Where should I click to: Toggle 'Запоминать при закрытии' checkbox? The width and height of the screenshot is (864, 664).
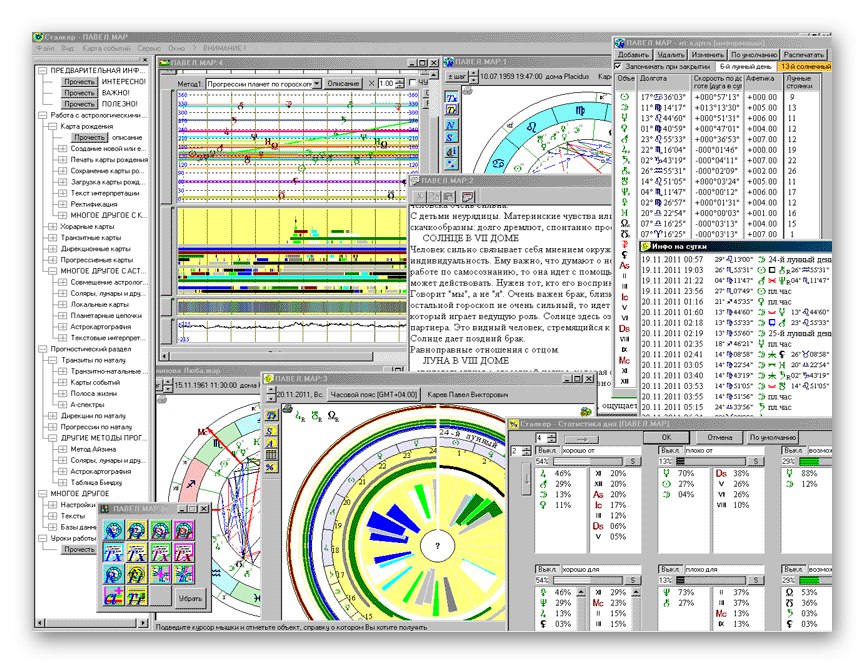619,65
